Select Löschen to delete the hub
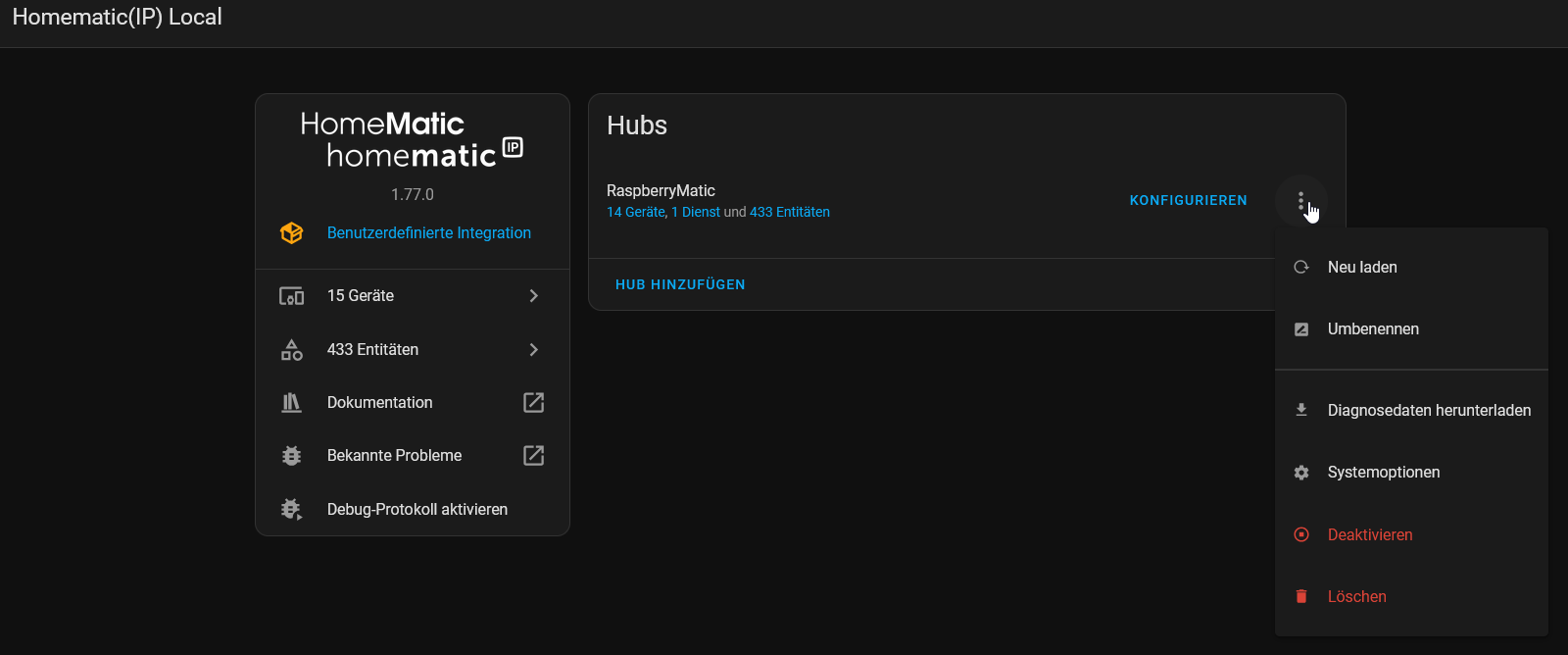The width and height of the screenshot is (1568, 655). [1411, 596]
